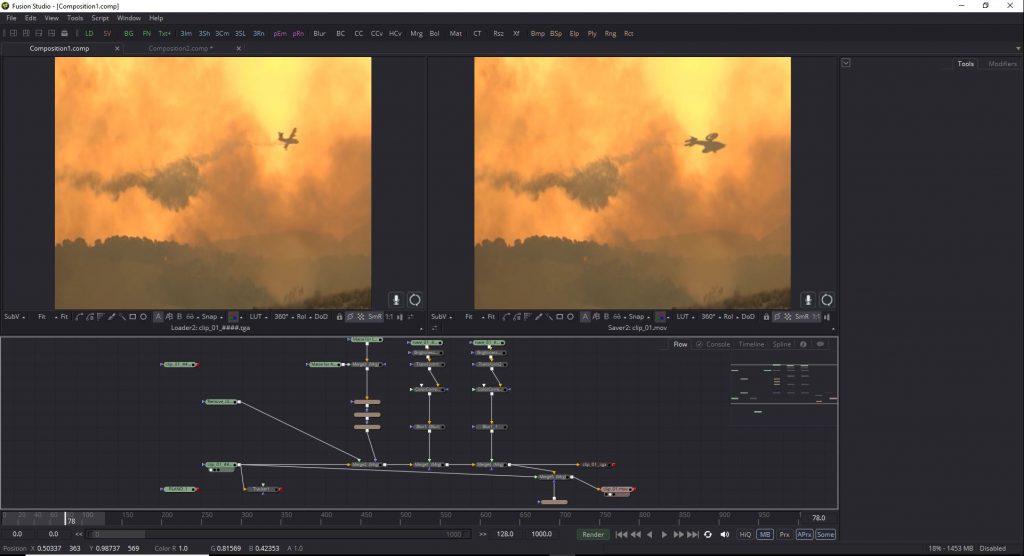Toggle HiQ high quality mode
Viewport: 1024px width, 556px height.
coord(745,534)
